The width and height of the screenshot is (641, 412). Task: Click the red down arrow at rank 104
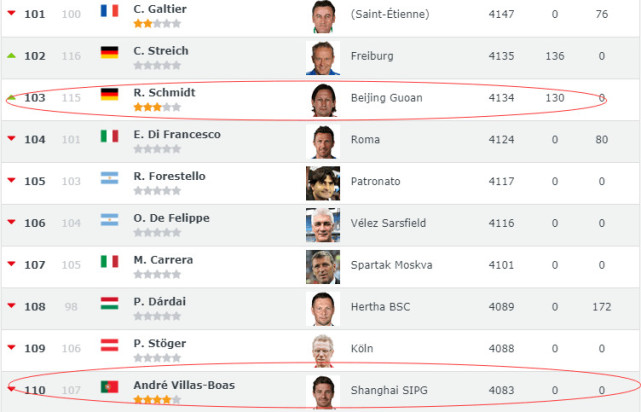pyautogui.click(x=11, y=139)
